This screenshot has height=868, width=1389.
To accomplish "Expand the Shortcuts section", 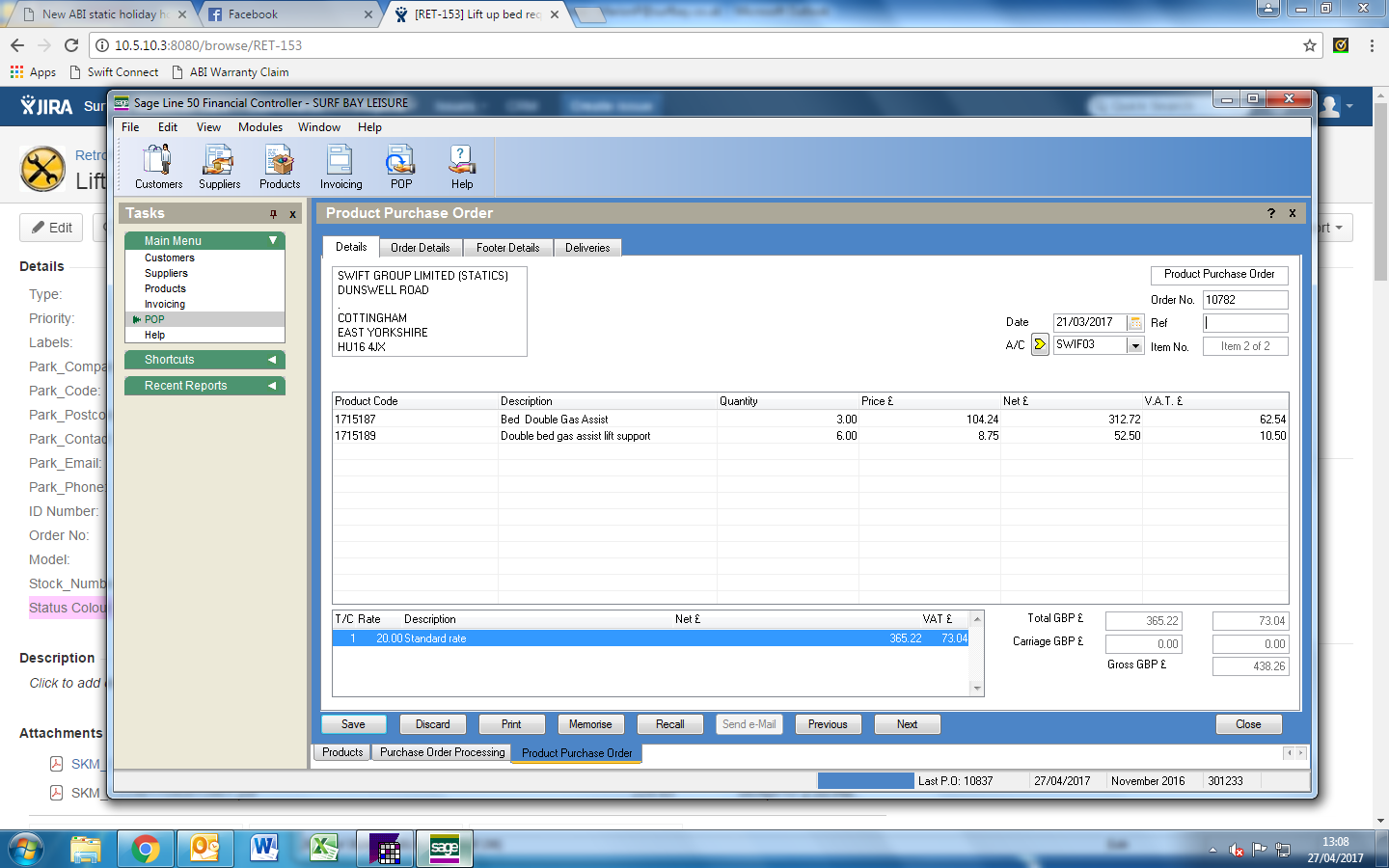I will (x=272, y=360).
